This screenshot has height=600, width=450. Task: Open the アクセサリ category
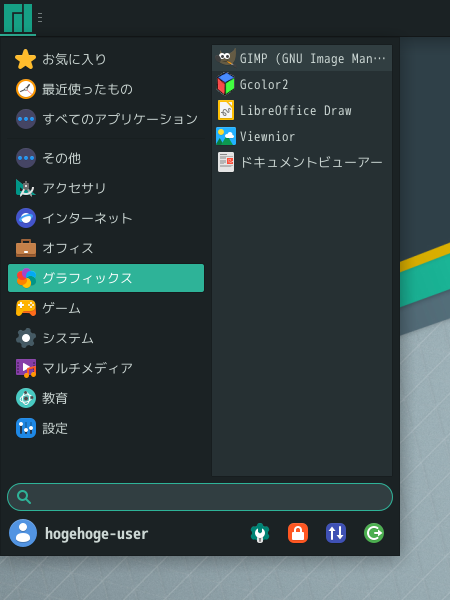tap(106, 188)
